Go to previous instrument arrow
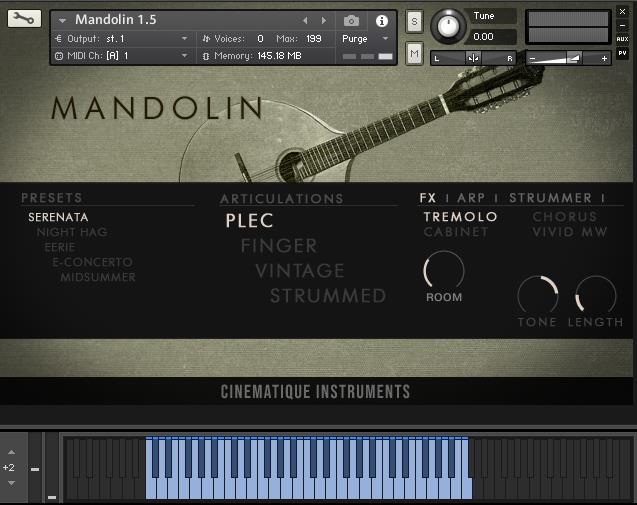Image resolution: width=637 pixels, height=505 pixels. click(x=305, y=20)
